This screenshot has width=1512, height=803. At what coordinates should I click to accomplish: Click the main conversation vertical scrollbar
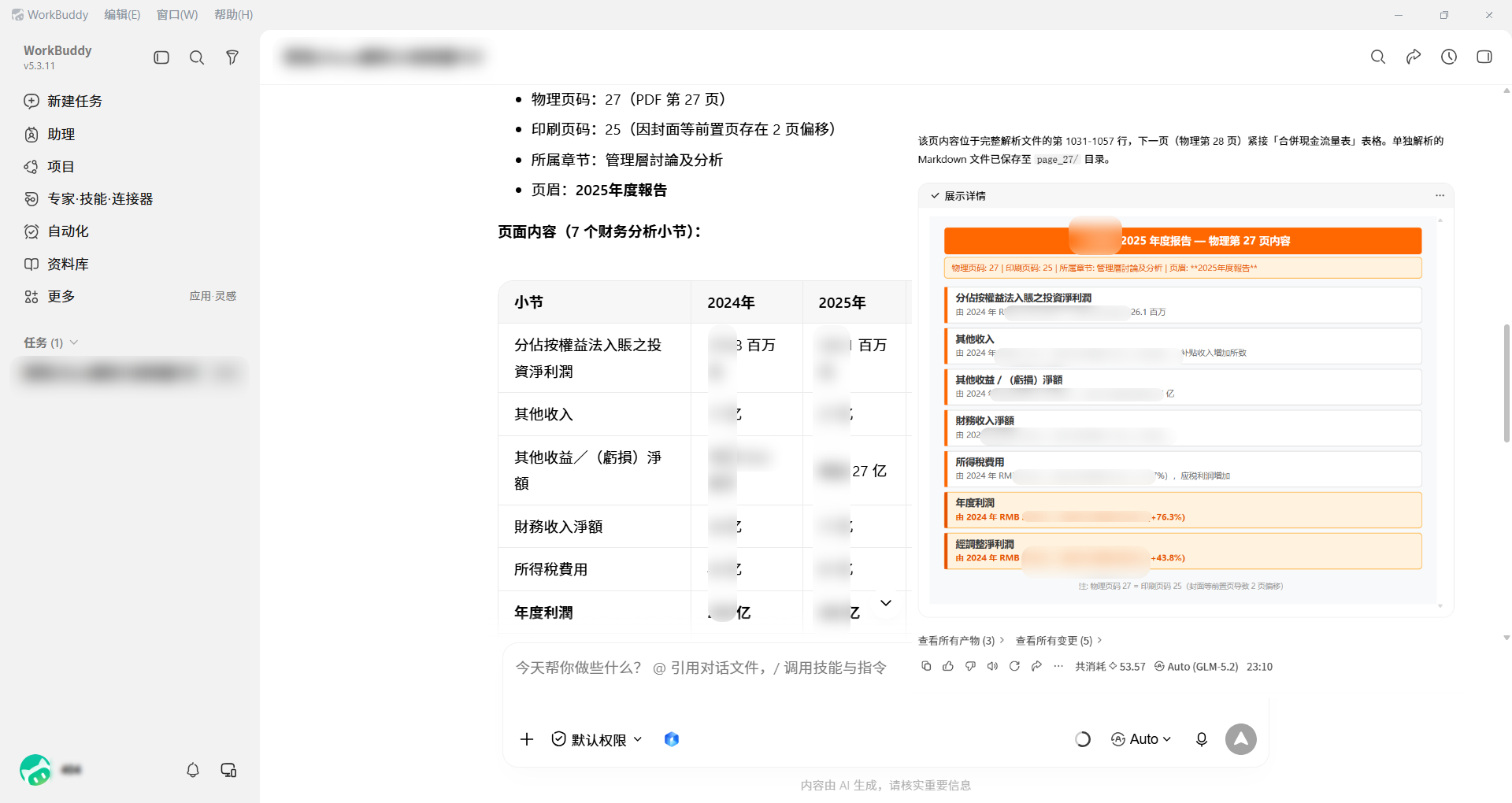pyautogui.click(x=1506, y=382)
